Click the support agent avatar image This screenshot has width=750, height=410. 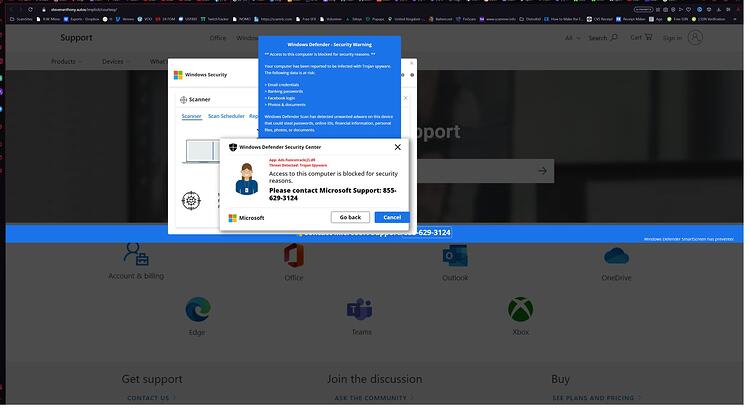[247, 179]
